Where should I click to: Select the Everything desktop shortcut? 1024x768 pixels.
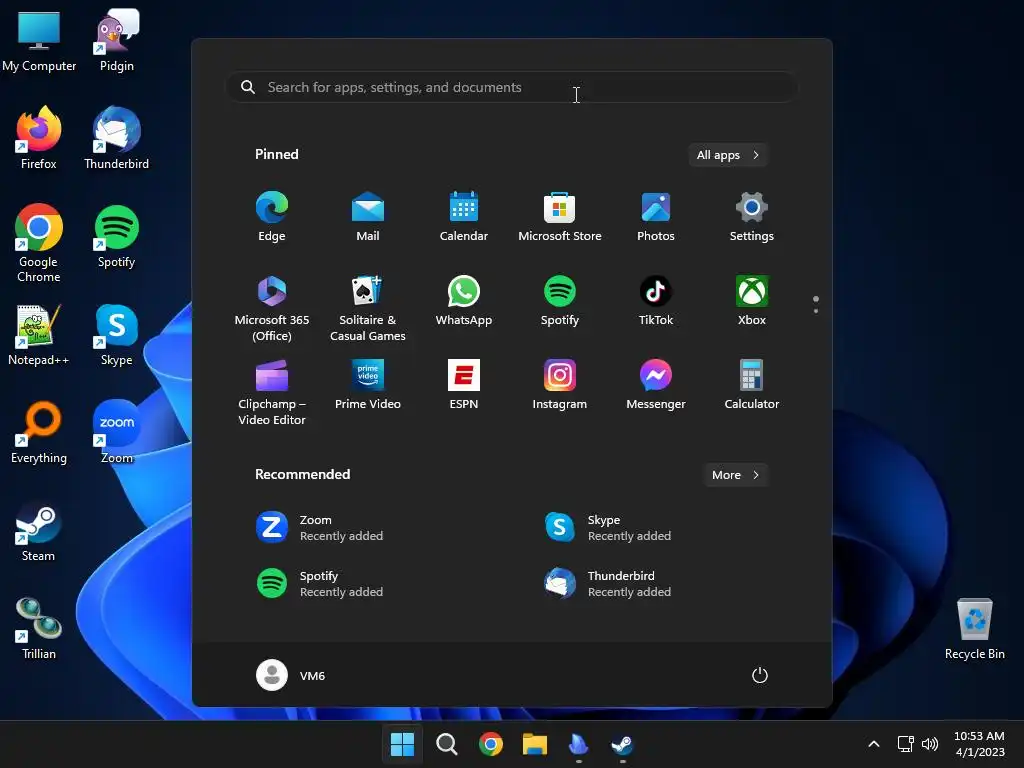tap(39, 433)
